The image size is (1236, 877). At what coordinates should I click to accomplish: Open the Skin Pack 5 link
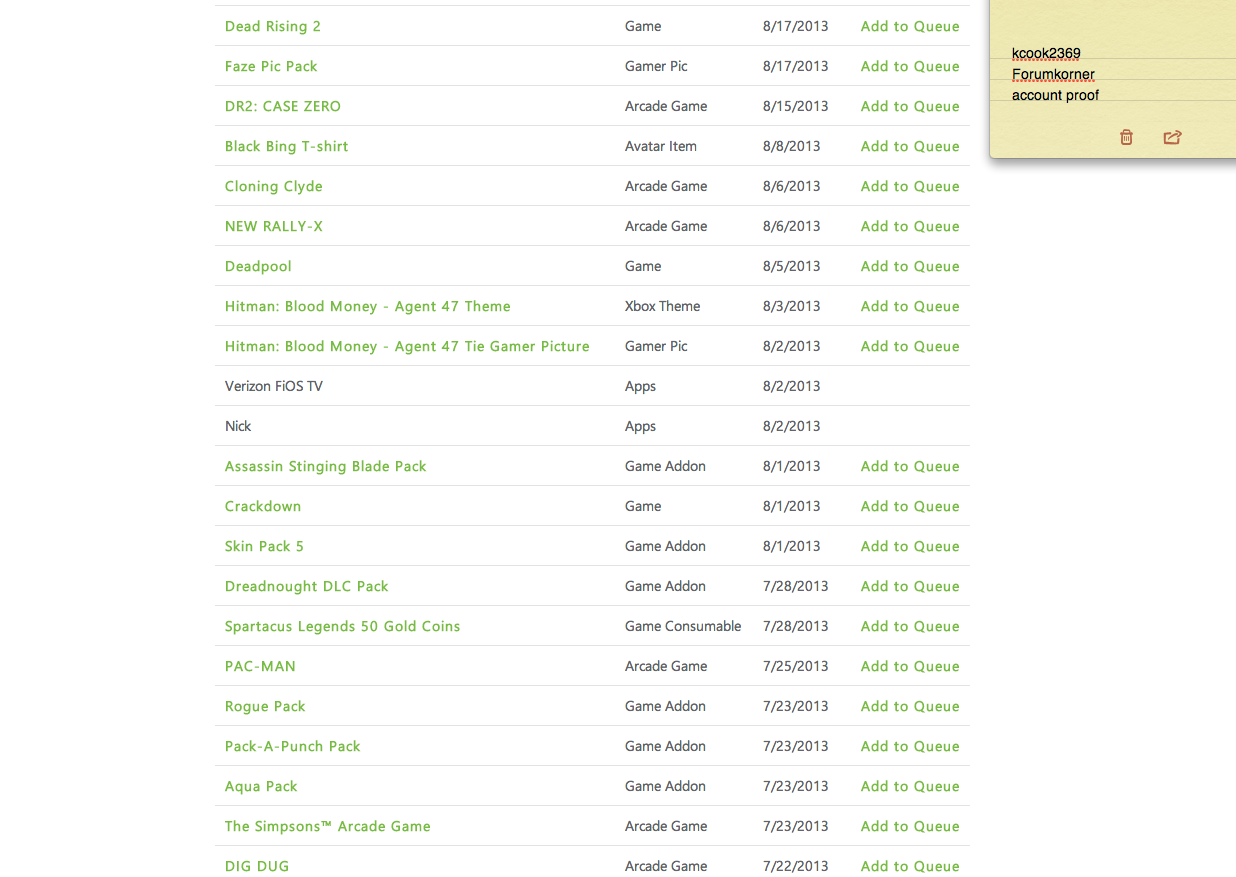coord(264,546)
